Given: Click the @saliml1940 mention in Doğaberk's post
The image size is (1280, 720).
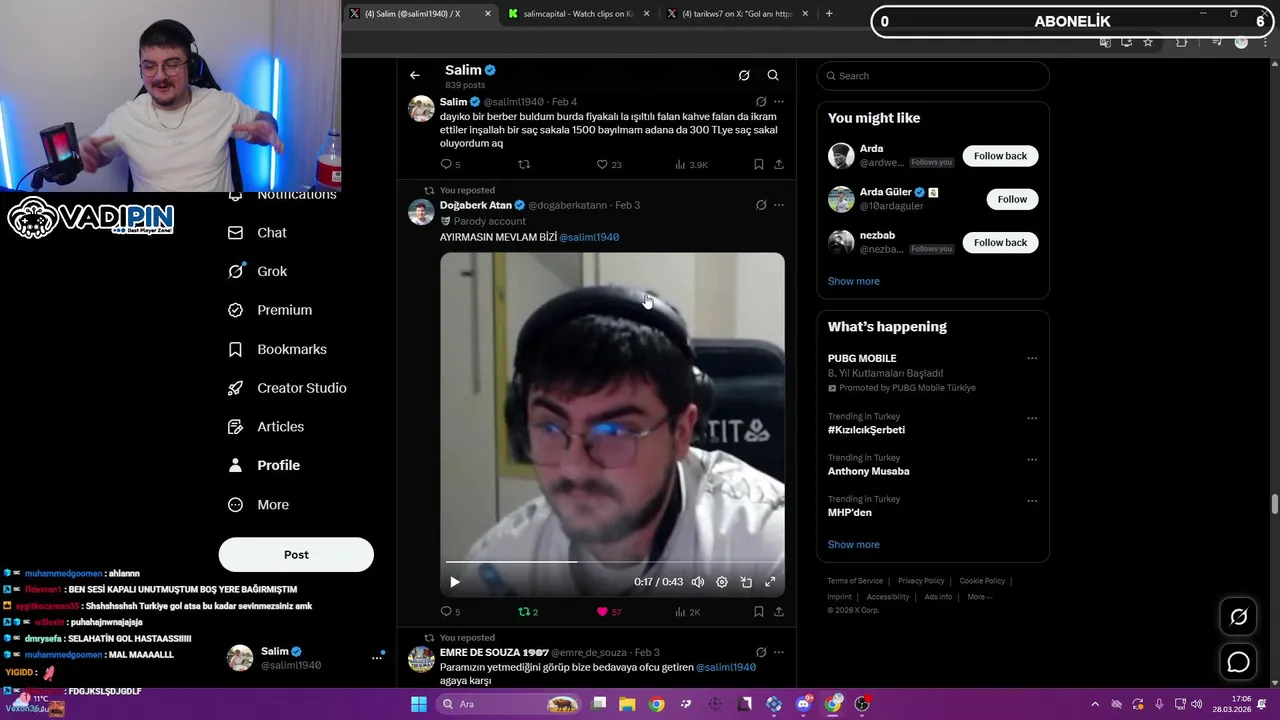Looking at the screenshot, I should click(x=589, y=237).
